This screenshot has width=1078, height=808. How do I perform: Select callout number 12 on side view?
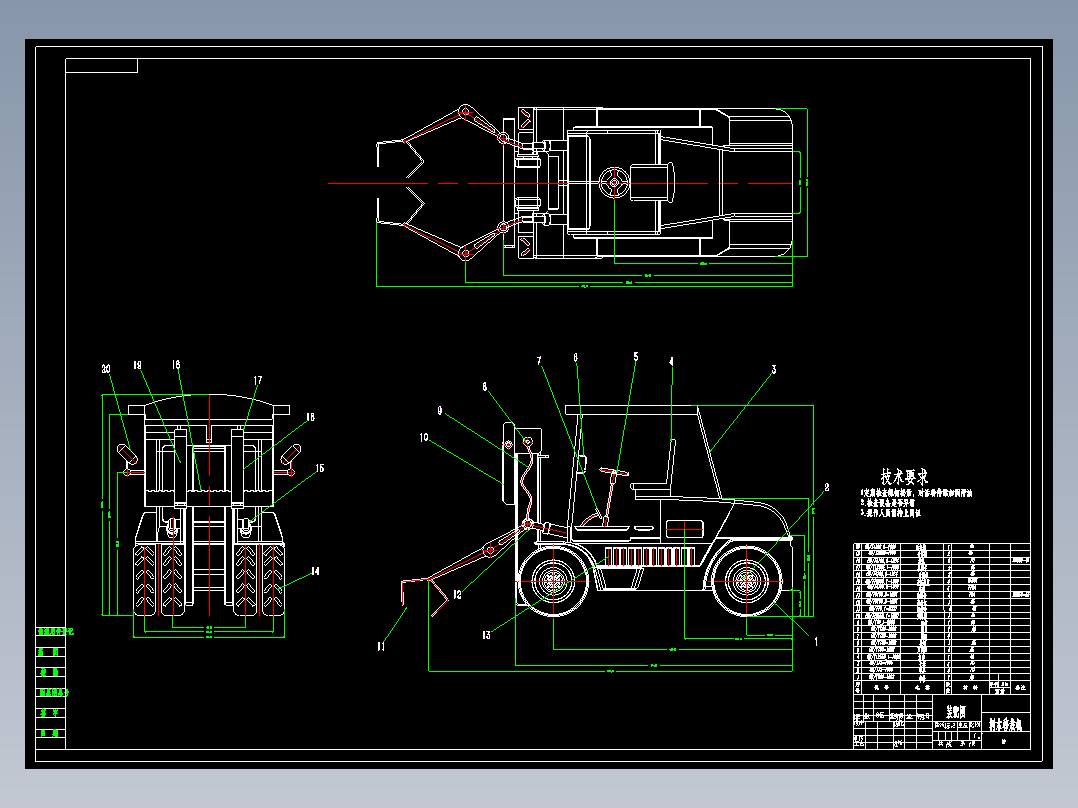pos(457,595)
